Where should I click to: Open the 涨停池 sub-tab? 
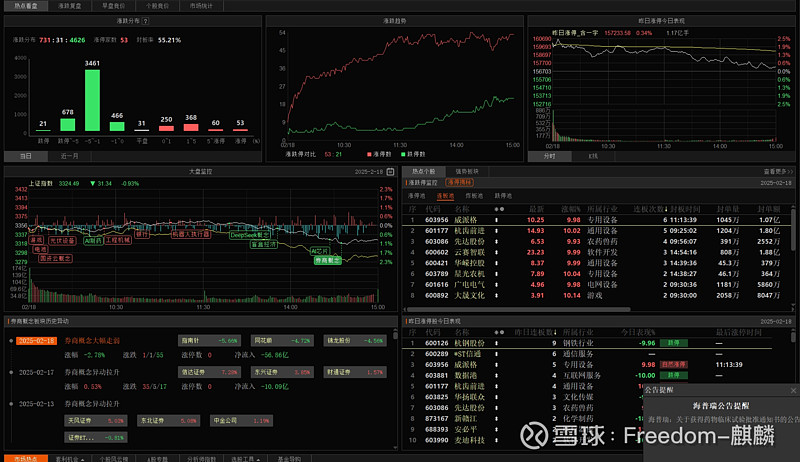tap(416, 196)
